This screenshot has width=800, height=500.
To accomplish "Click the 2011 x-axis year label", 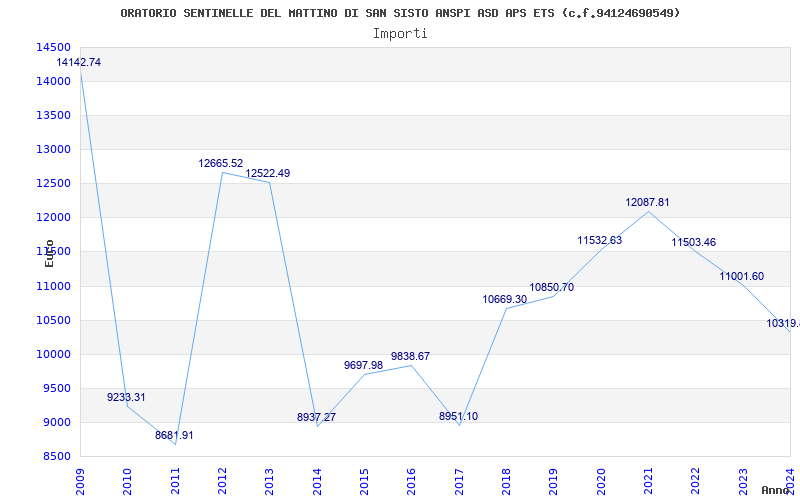I will point(175,481).
